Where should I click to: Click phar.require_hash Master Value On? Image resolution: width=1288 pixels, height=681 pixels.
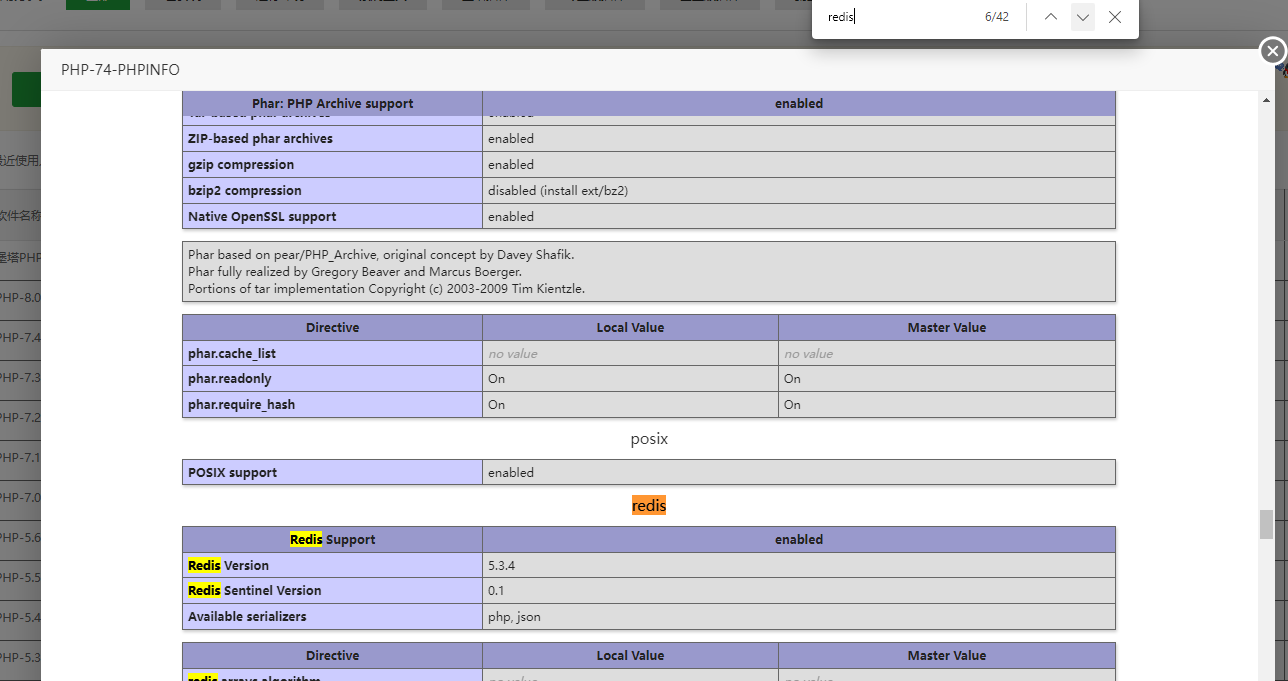point(792,405)
